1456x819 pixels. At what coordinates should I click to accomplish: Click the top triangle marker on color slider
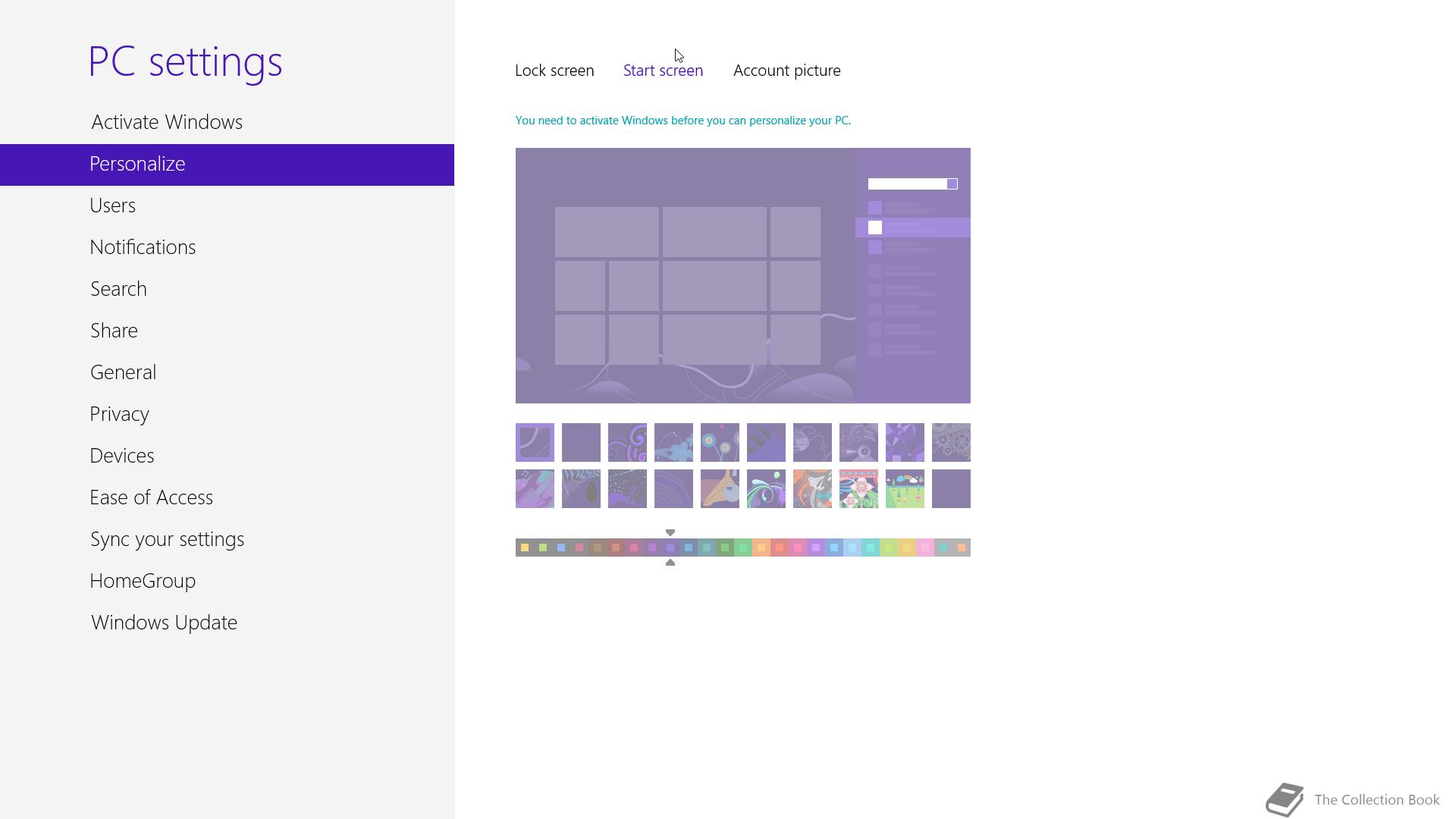click(x=670, y=532)
